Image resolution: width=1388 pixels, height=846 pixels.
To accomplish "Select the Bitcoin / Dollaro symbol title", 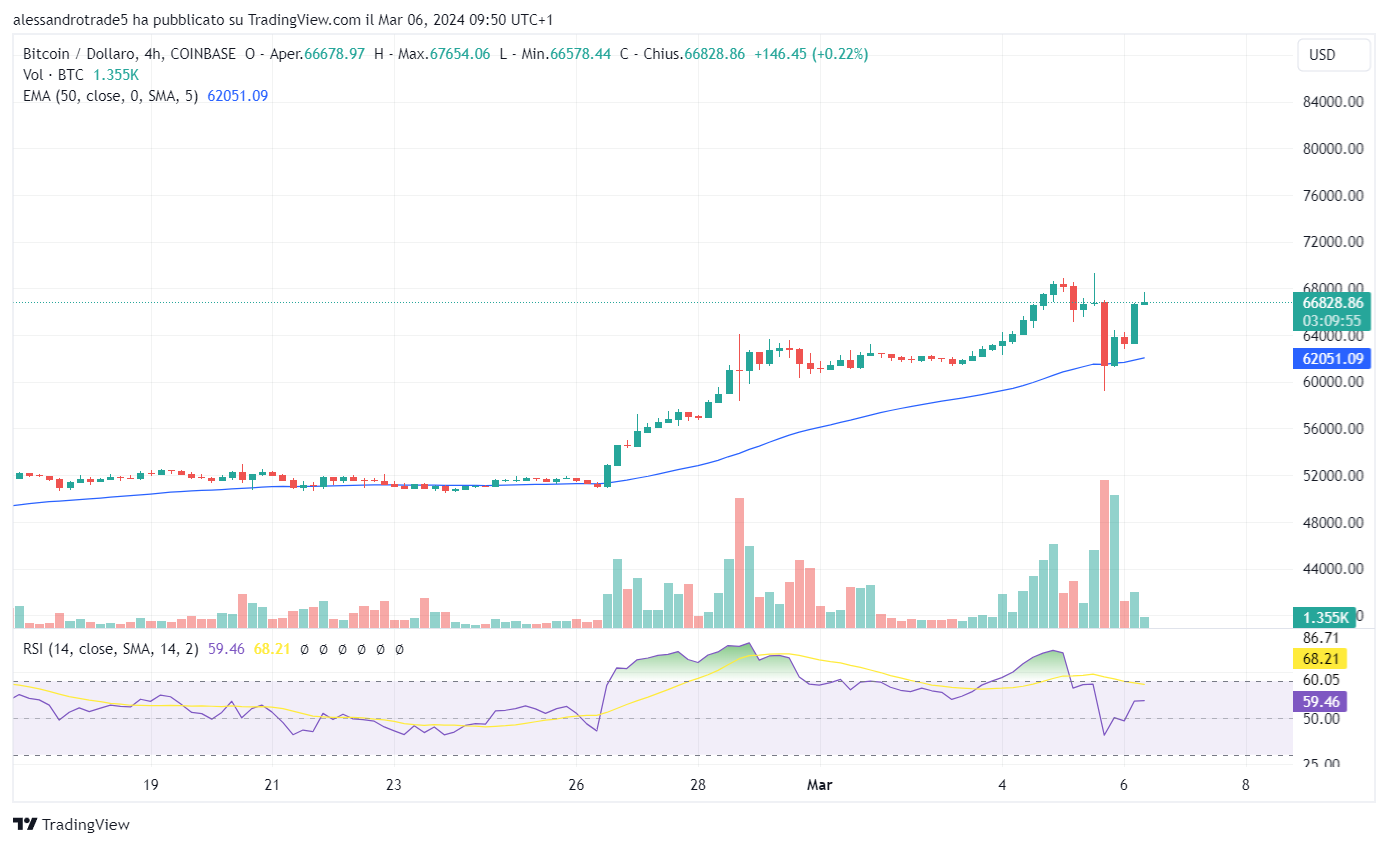I will coord(78,54).
